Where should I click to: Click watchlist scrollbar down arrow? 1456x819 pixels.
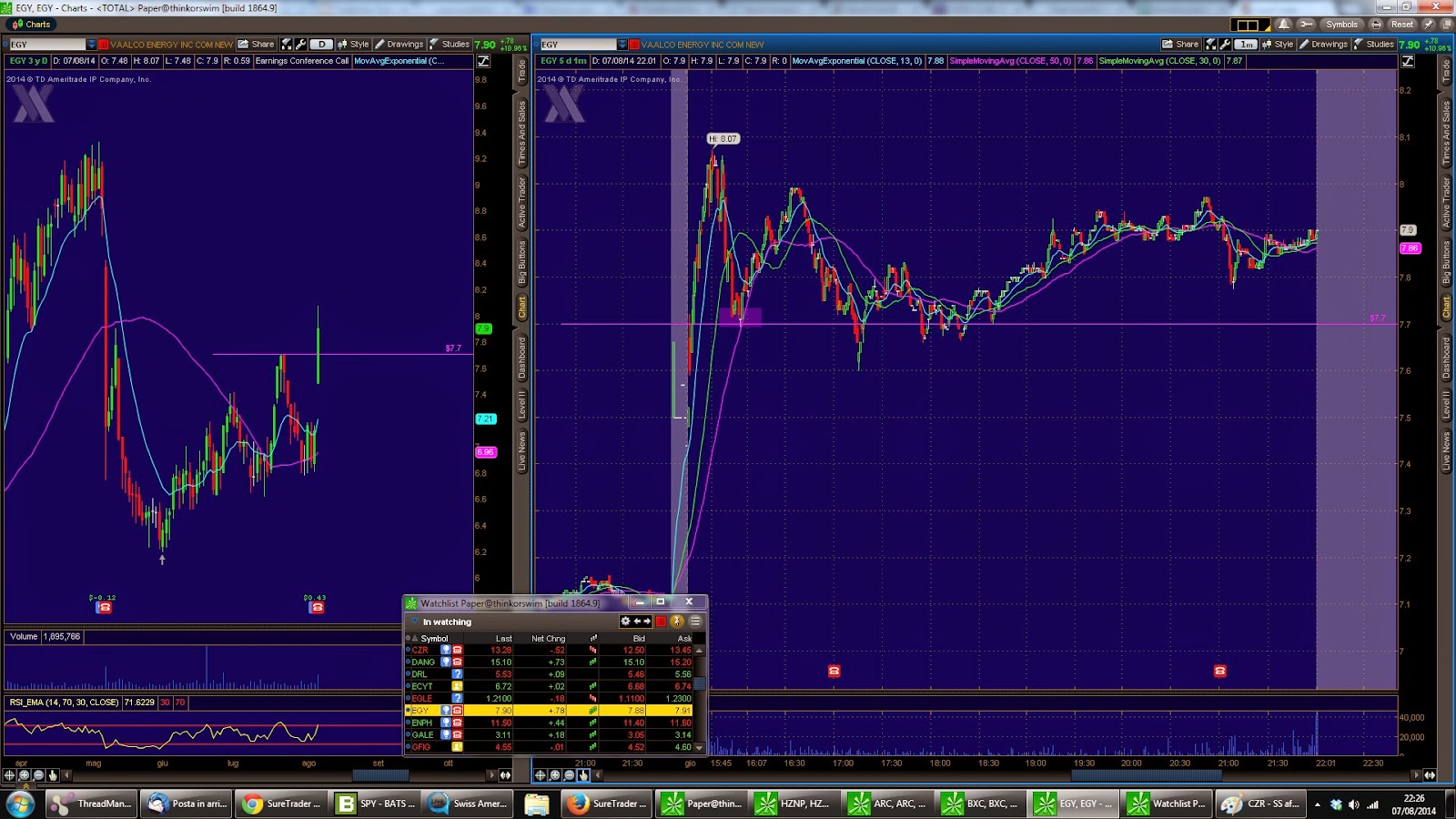point(699,747)
